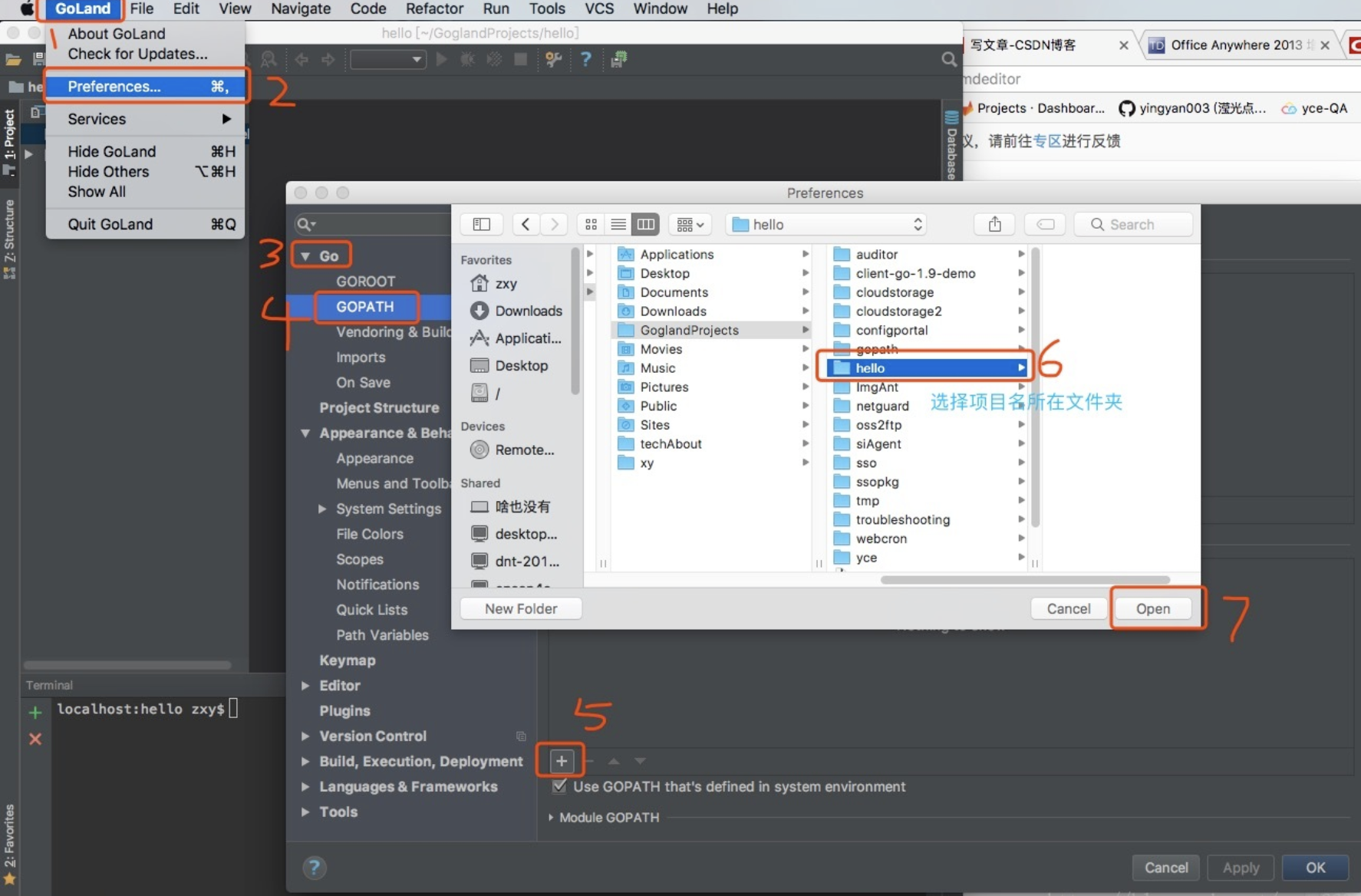Viewport: 1361px width, 896px height.
Task: Click the Preferences help question icon
Action: point(314,868)
